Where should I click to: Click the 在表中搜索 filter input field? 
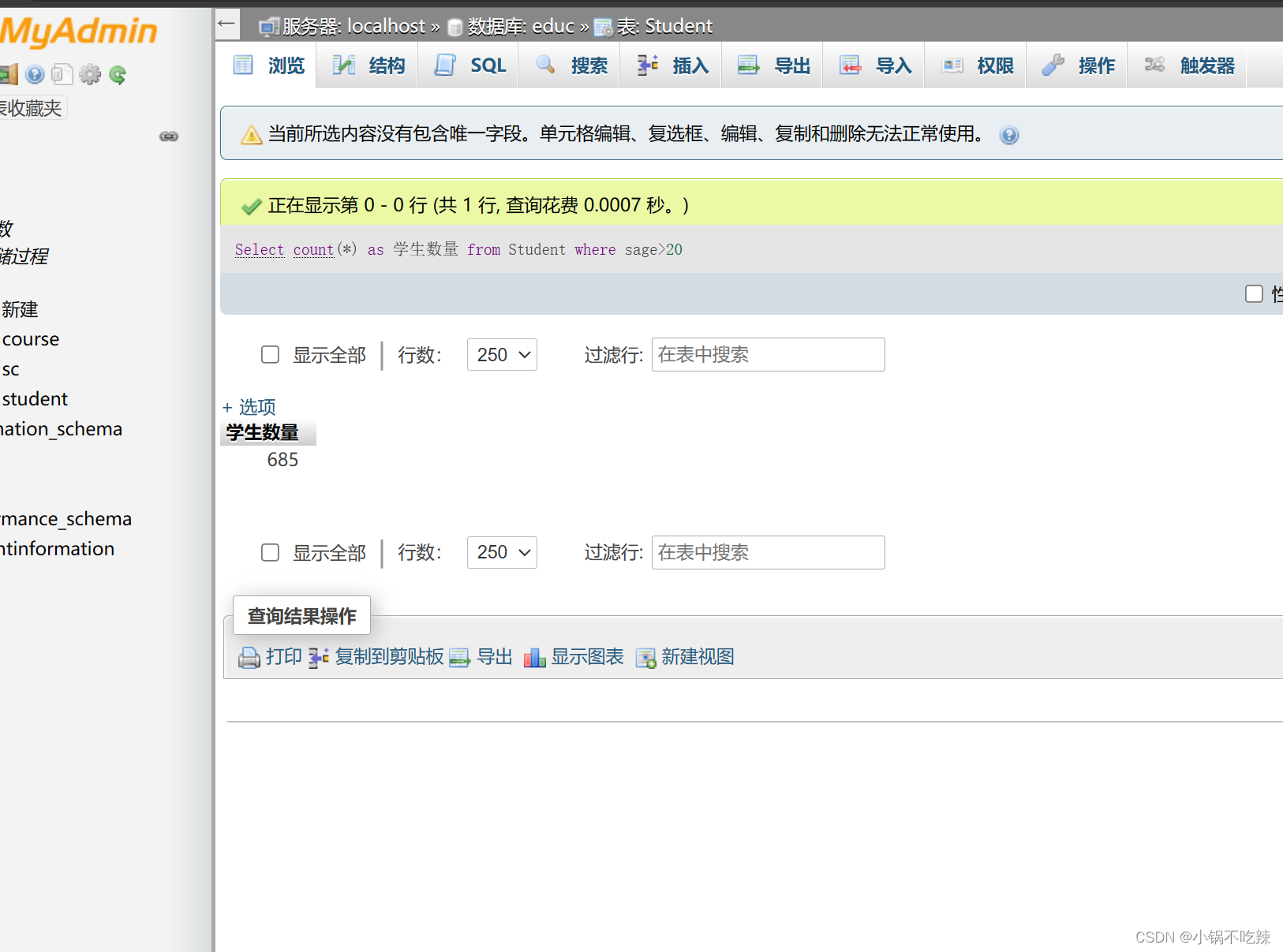coord(767,355)
